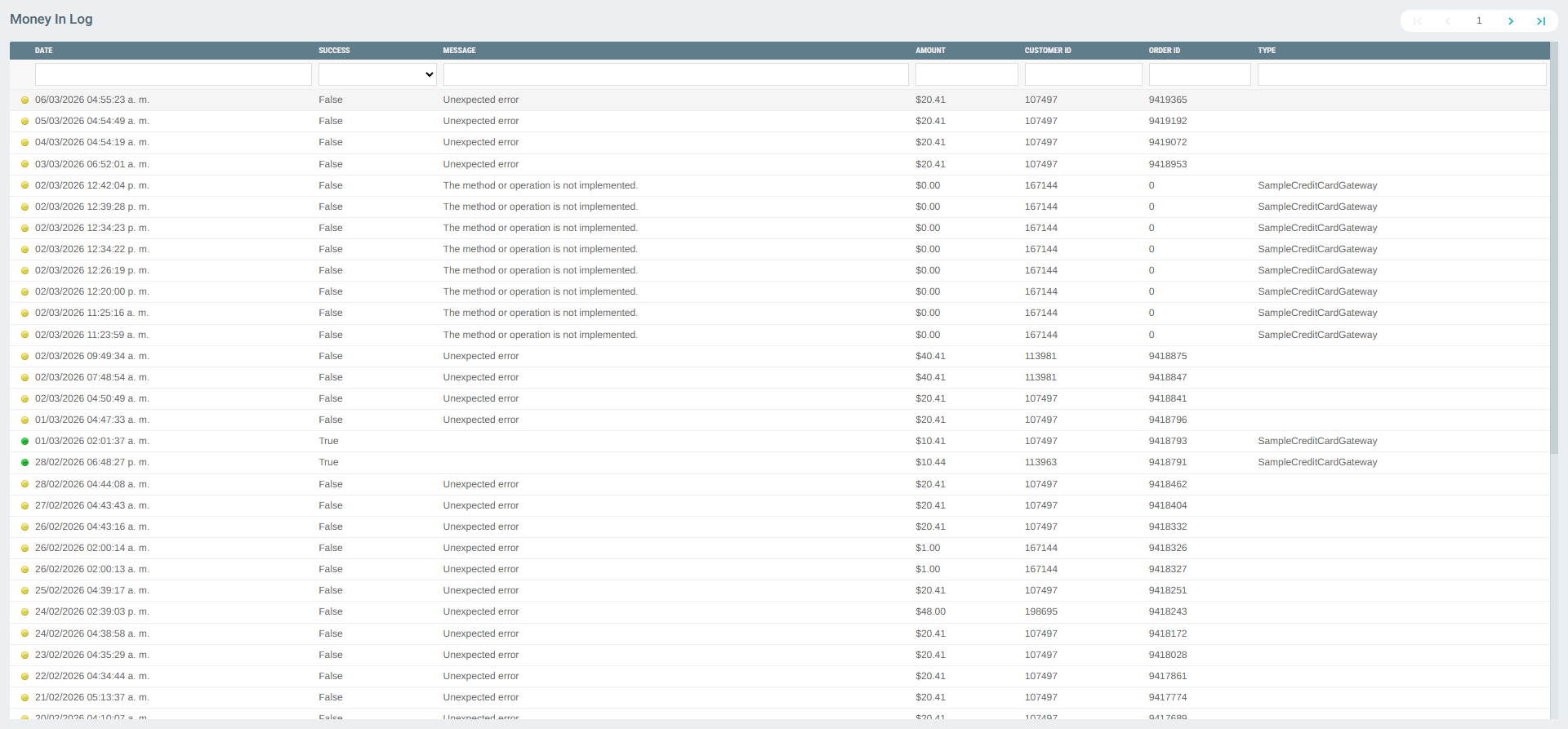Click yellow status dot for 23/02/2026 04:35:29 row
Image resolution: width=1568 pixels, height=729 pixels.
[x=24, y=656]
